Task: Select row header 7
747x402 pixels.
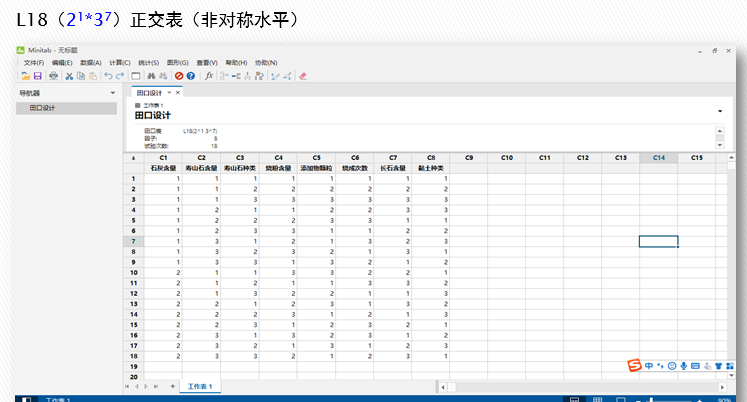Action: [x=133, y=241]
